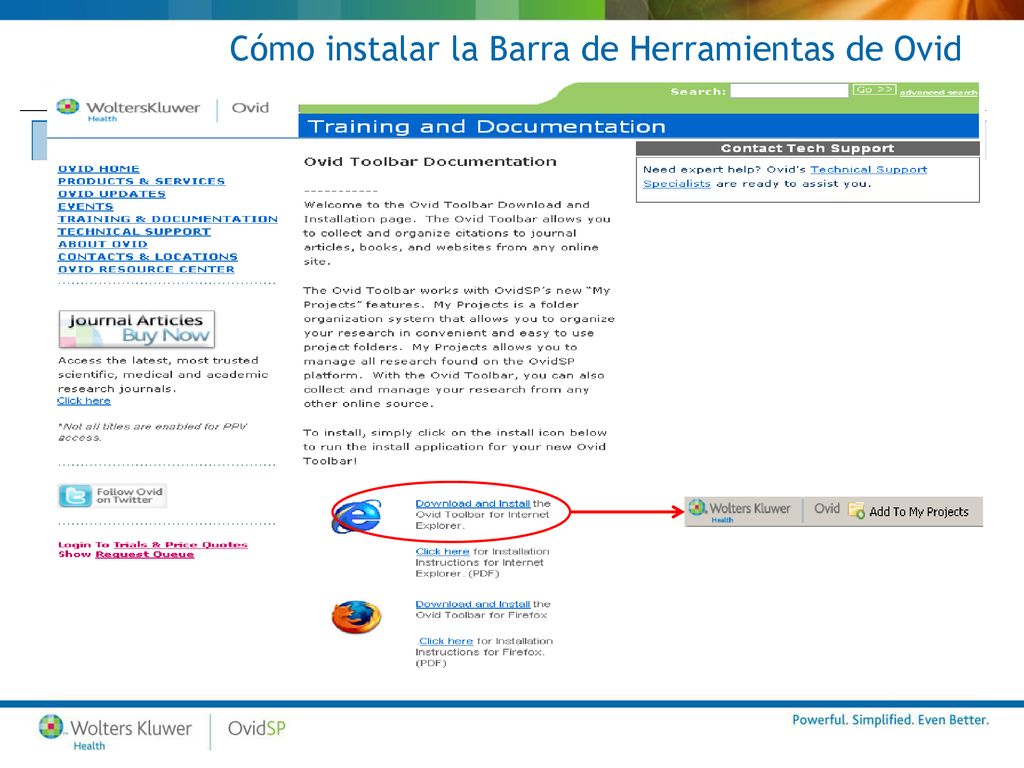Click in the Search input field
1024x768 pixels.
point(789,90)
